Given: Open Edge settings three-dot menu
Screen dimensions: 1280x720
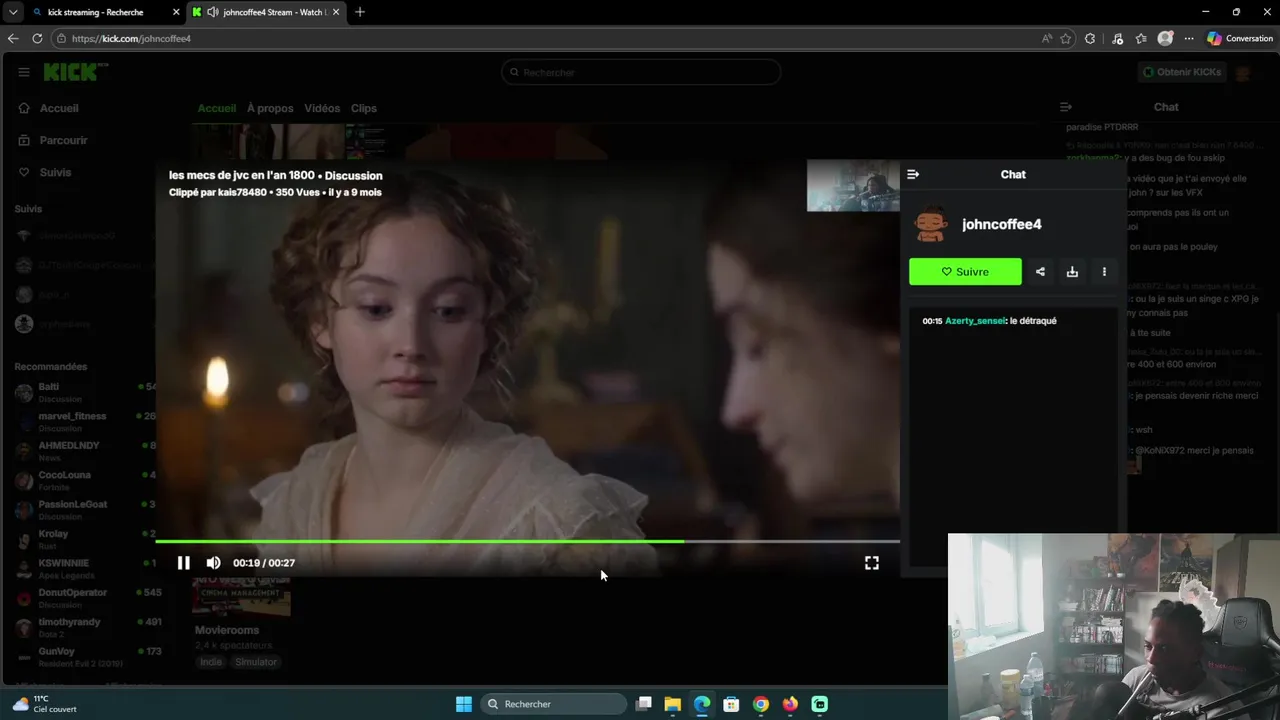Looking at the screenshot, I should tap(1189, 38).
